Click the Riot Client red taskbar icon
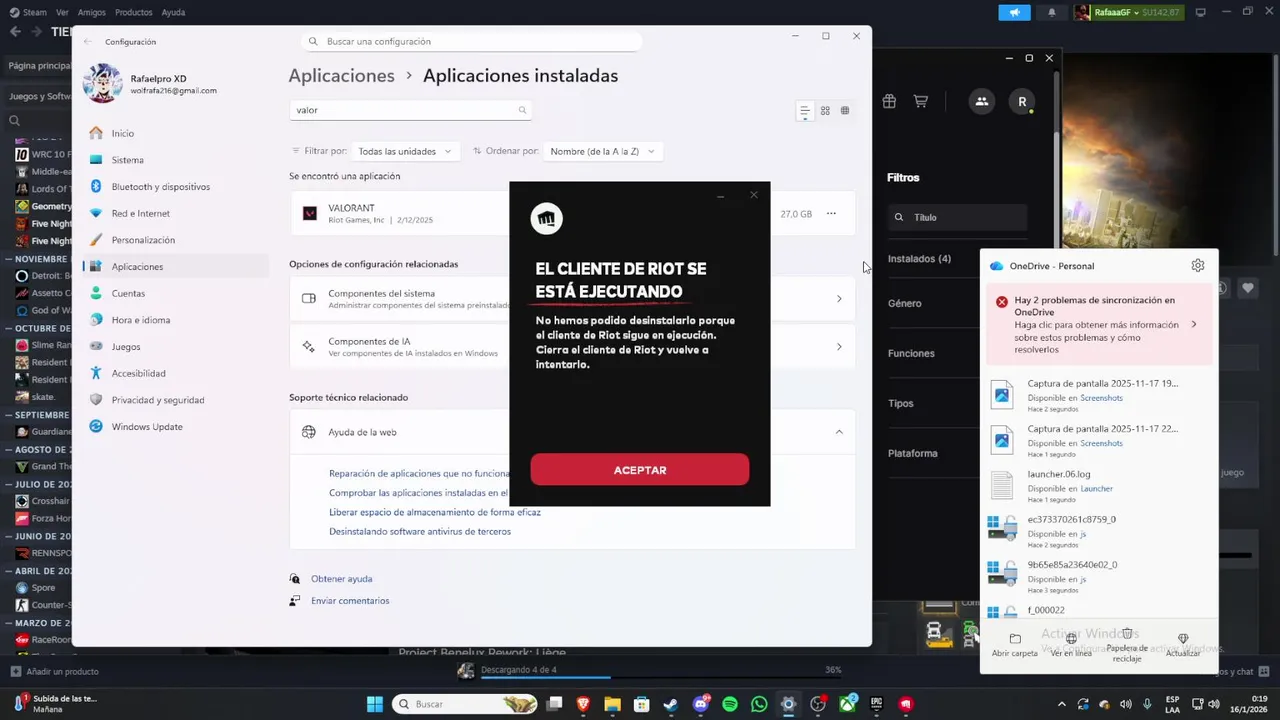Image resolution: width=1280 pixels, height=720 pixels. pos(906,704)
